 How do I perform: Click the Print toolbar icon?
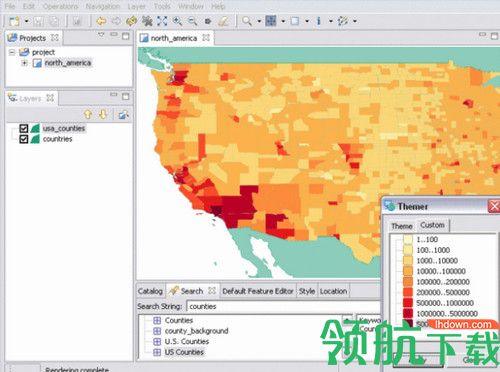coord(77,21)
